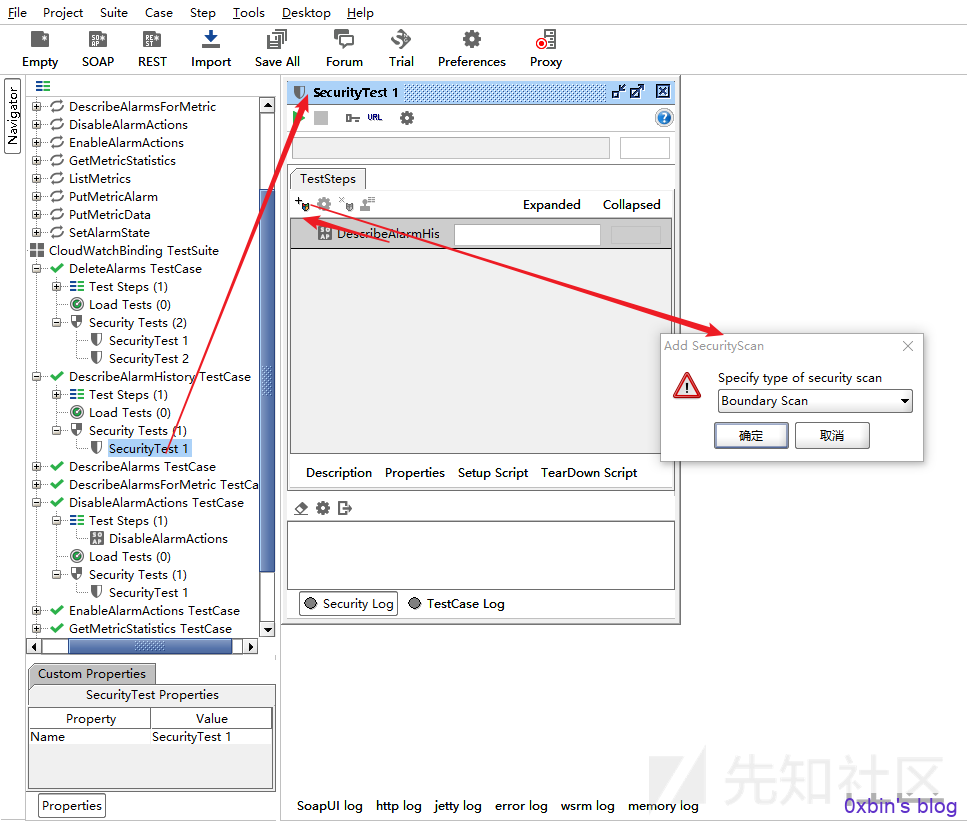Open the Proxy toolbar icon
Viewport: 967px width, 821px height.
tap(546, 49)
